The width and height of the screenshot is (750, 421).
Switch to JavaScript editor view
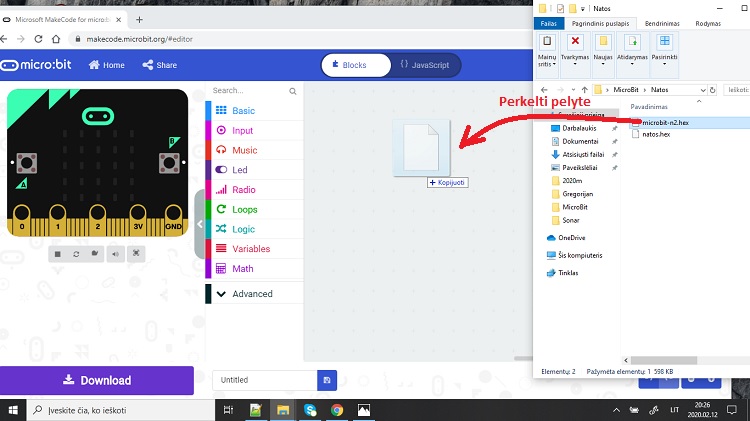click(x=425, y=65)
